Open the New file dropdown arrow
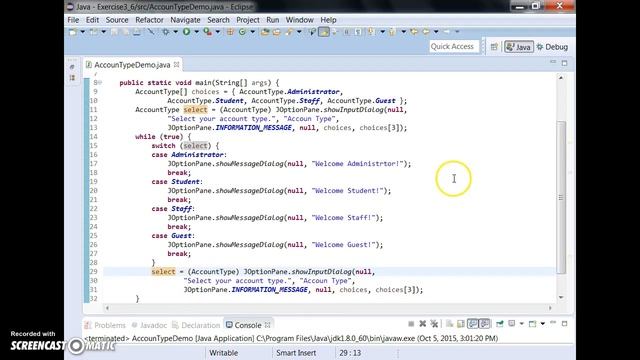 [82, 32]
